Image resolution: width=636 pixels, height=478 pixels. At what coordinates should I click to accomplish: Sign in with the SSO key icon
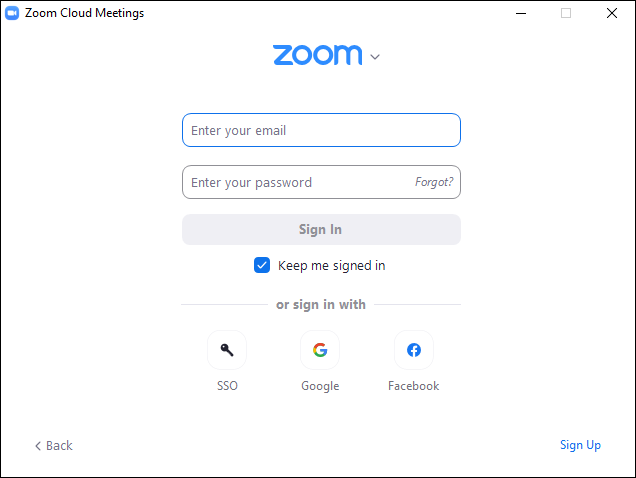[227, 350]
